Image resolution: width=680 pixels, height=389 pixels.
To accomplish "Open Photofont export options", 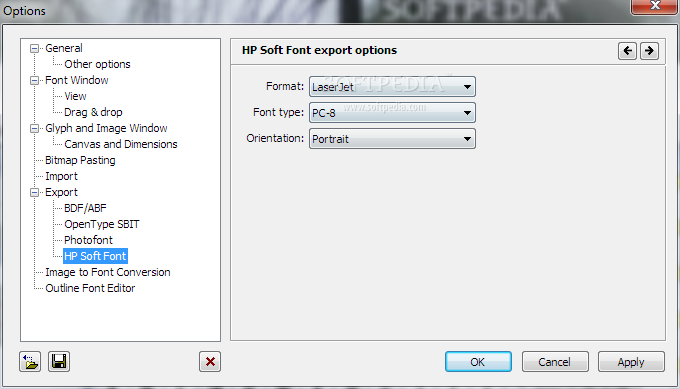I will click(88, 240).
